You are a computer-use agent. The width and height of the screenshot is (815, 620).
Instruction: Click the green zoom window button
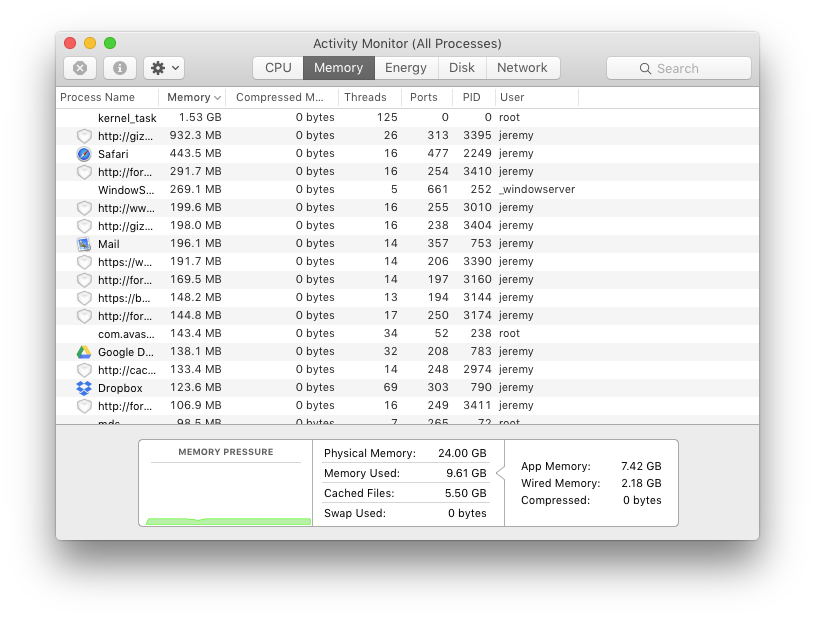tap(110, 43)
